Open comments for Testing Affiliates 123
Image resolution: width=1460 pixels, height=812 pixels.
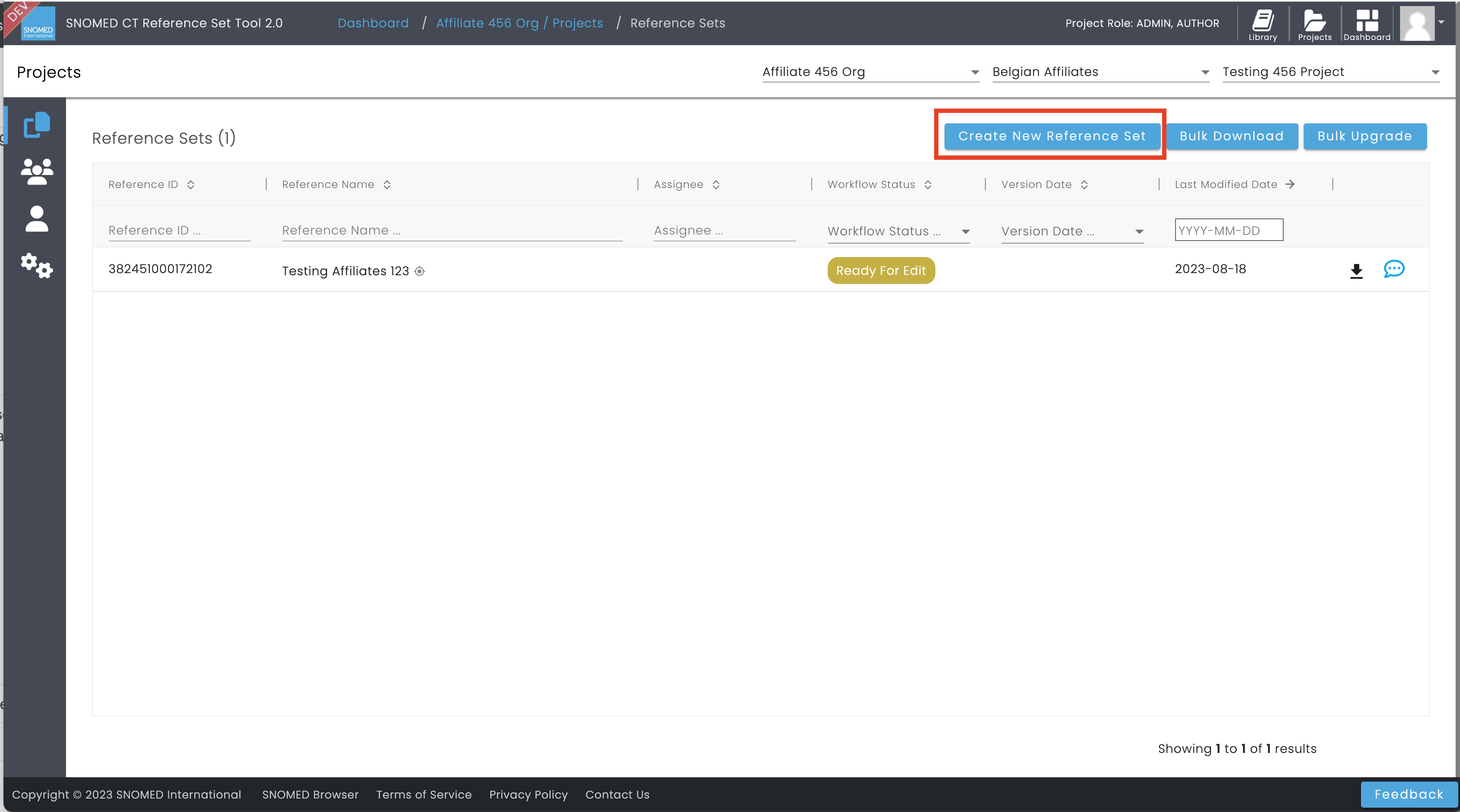1394,269
